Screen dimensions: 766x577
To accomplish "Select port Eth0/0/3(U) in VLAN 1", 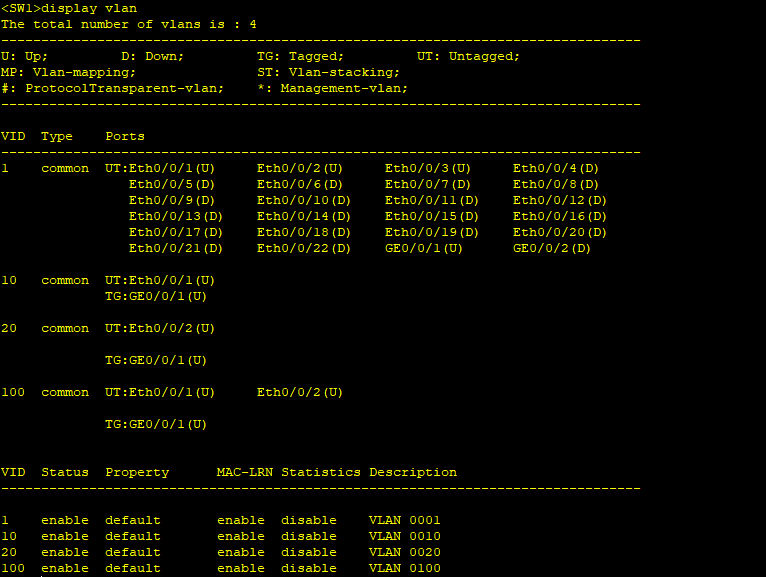I will tap(427, 168).
